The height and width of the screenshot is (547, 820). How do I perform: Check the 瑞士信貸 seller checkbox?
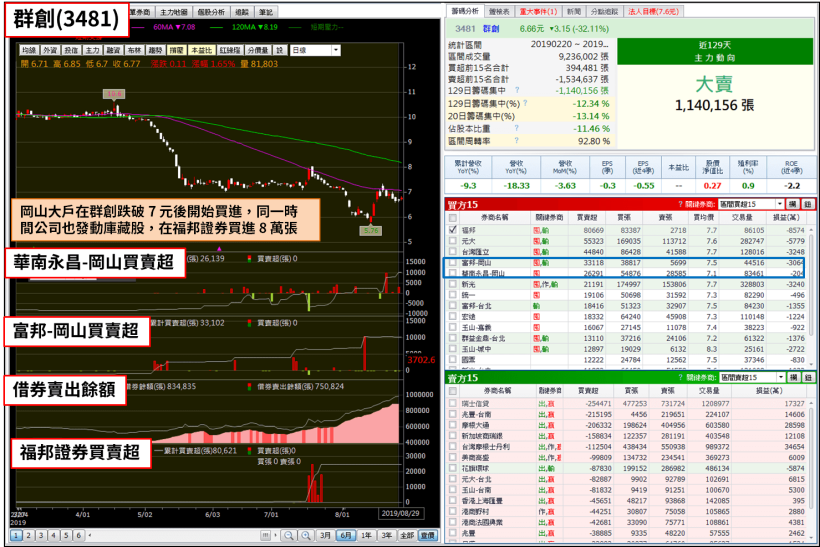coord(453,403)
